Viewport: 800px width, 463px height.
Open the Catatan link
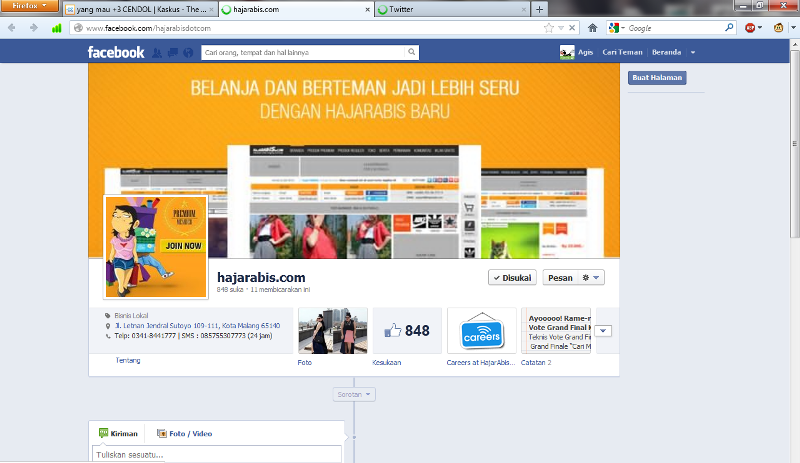pos(533,362)
